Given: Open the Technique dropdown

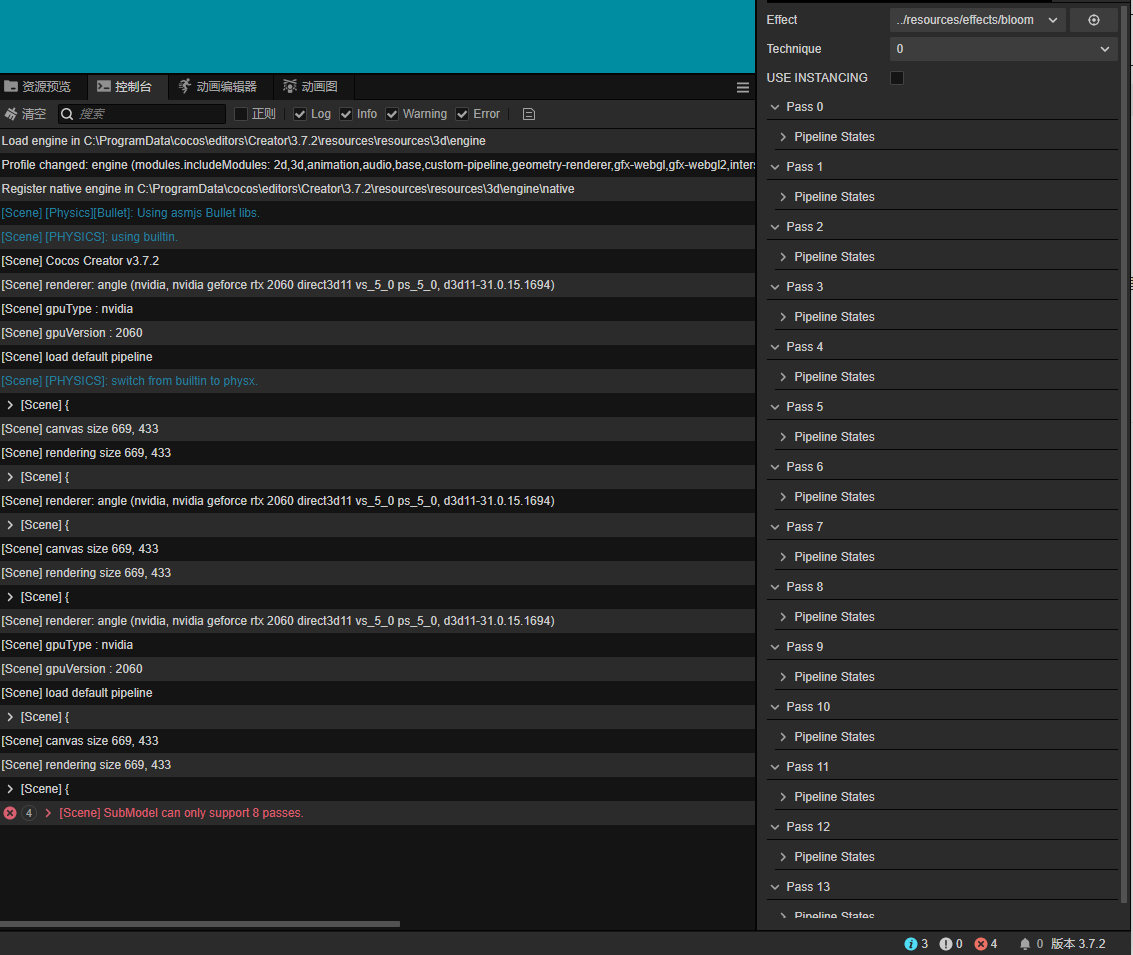Looking at the screenshot, I should tap(1004, 49).
